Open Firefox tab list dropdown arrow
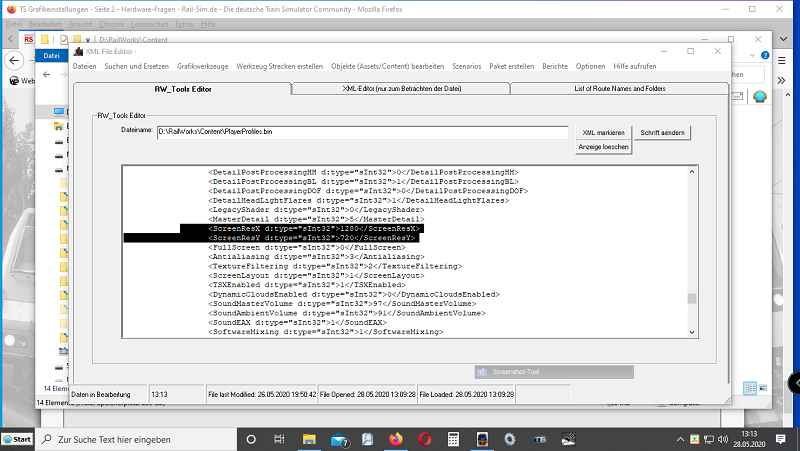The width and height of the screenshot is (800, 451). (784, 39)
